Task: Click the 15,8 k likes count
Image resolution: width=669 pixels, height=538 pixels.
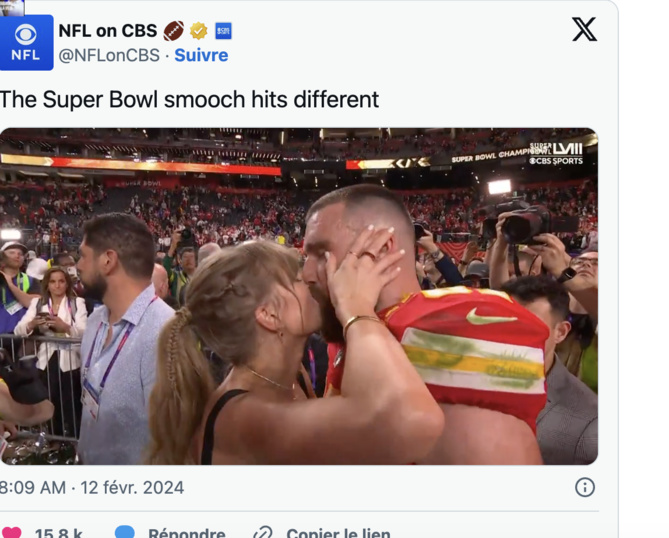Action: (x=58, y=533)
